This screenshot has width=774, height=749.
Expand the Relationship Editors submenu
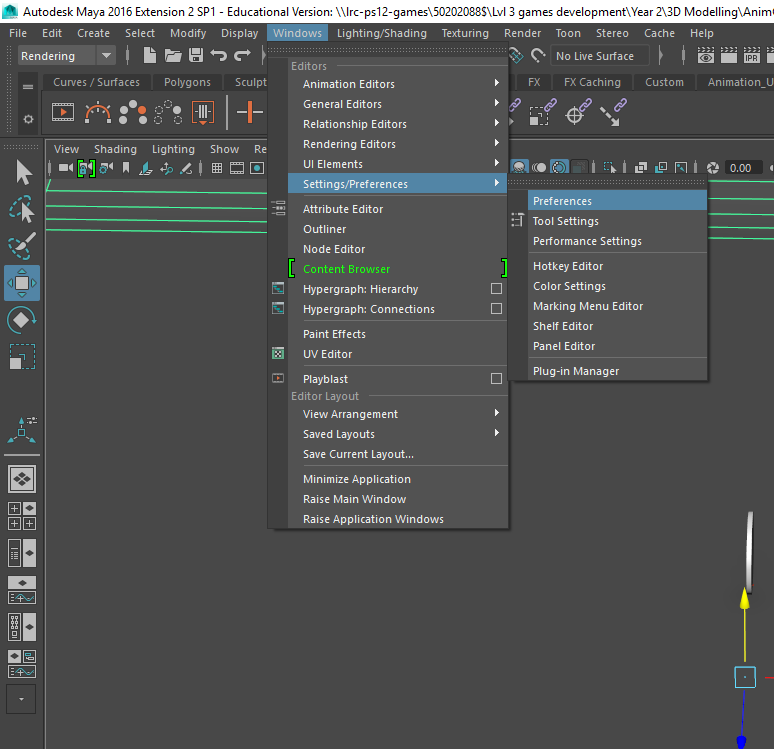397,124
